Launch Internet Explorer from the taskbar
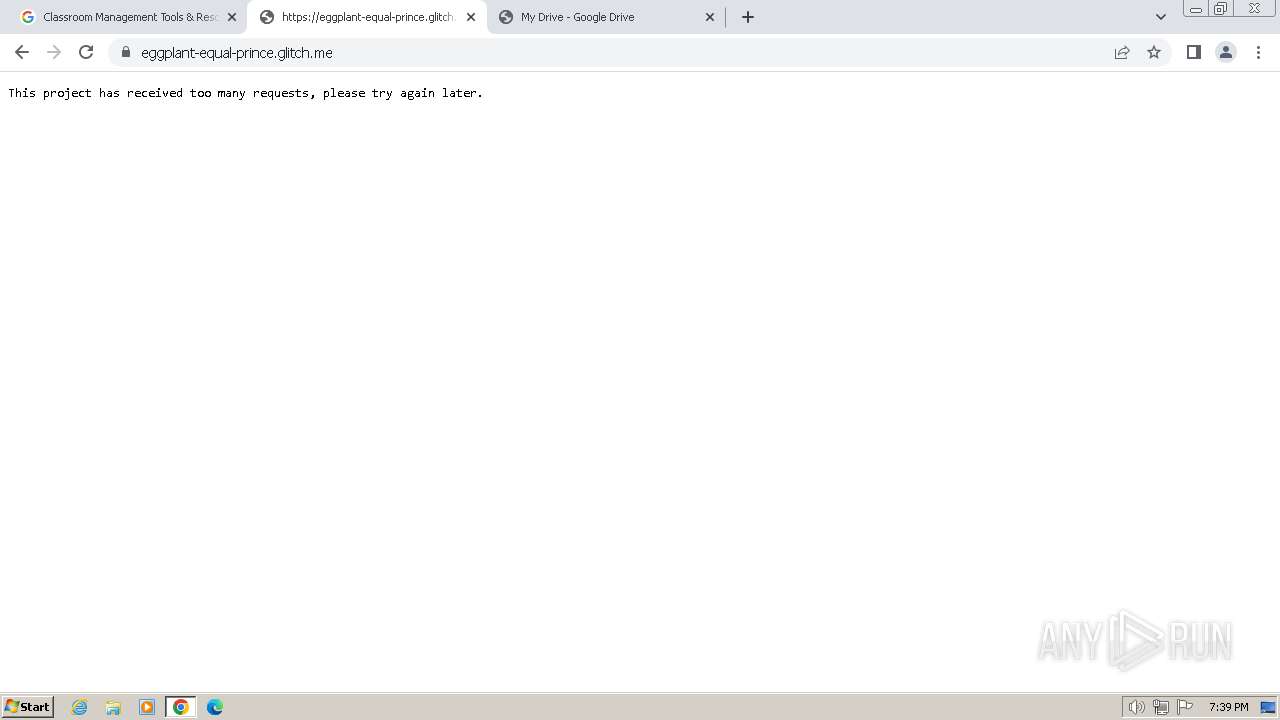The width and height of the screenshot is (1280, 720). 80,707
